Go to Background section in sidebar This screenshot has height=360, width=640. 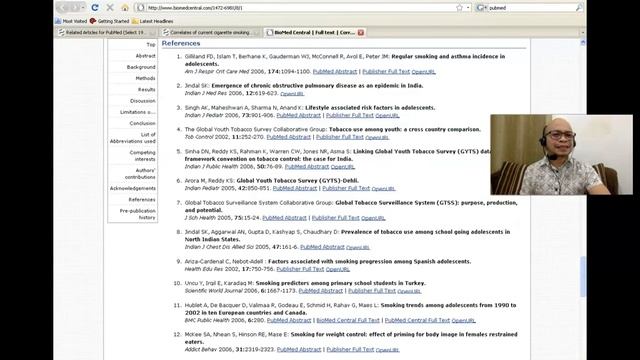(x=141, y=67)
